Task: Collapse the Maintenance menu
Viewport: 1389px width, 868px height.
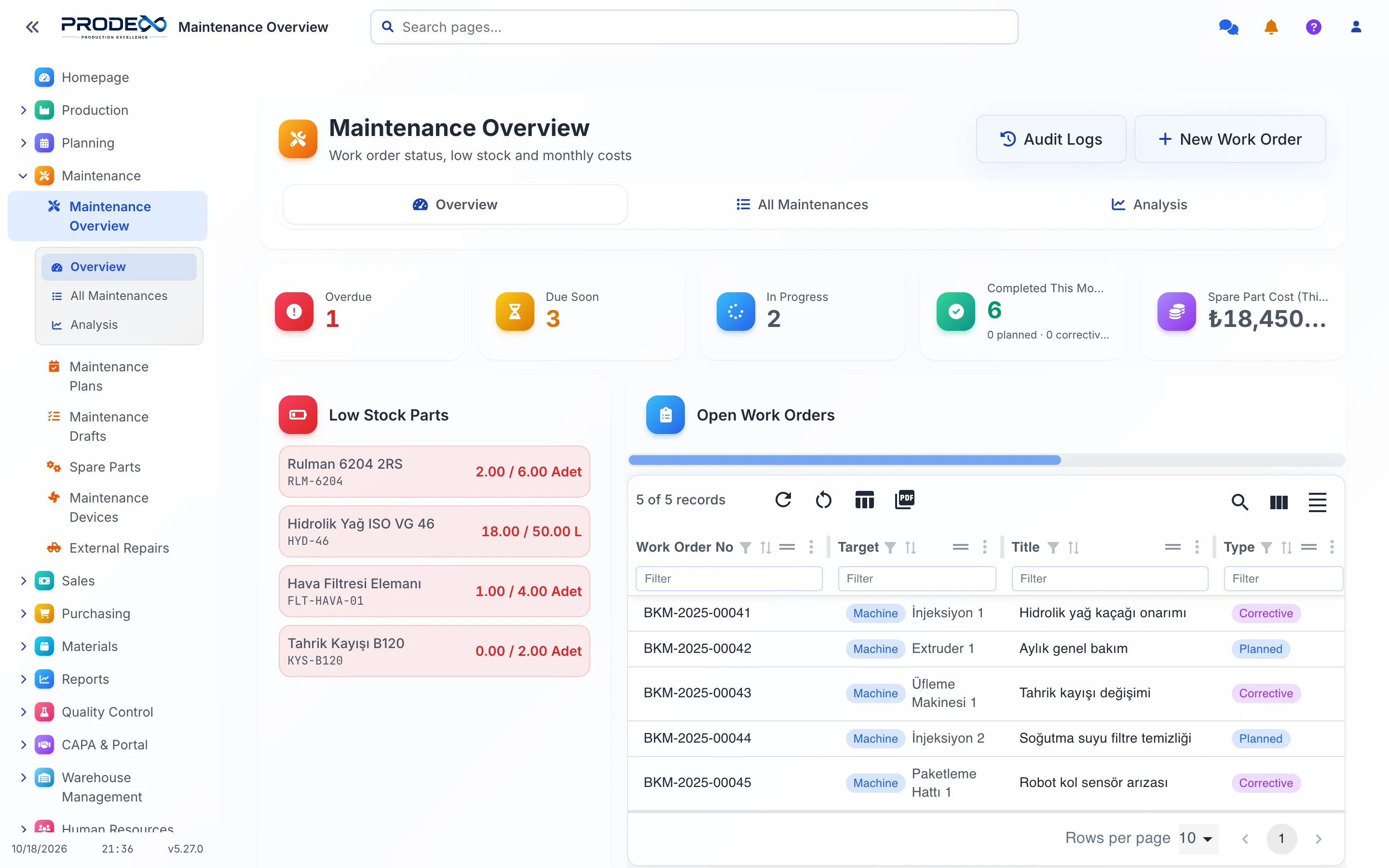Action: tap(23, 175)
